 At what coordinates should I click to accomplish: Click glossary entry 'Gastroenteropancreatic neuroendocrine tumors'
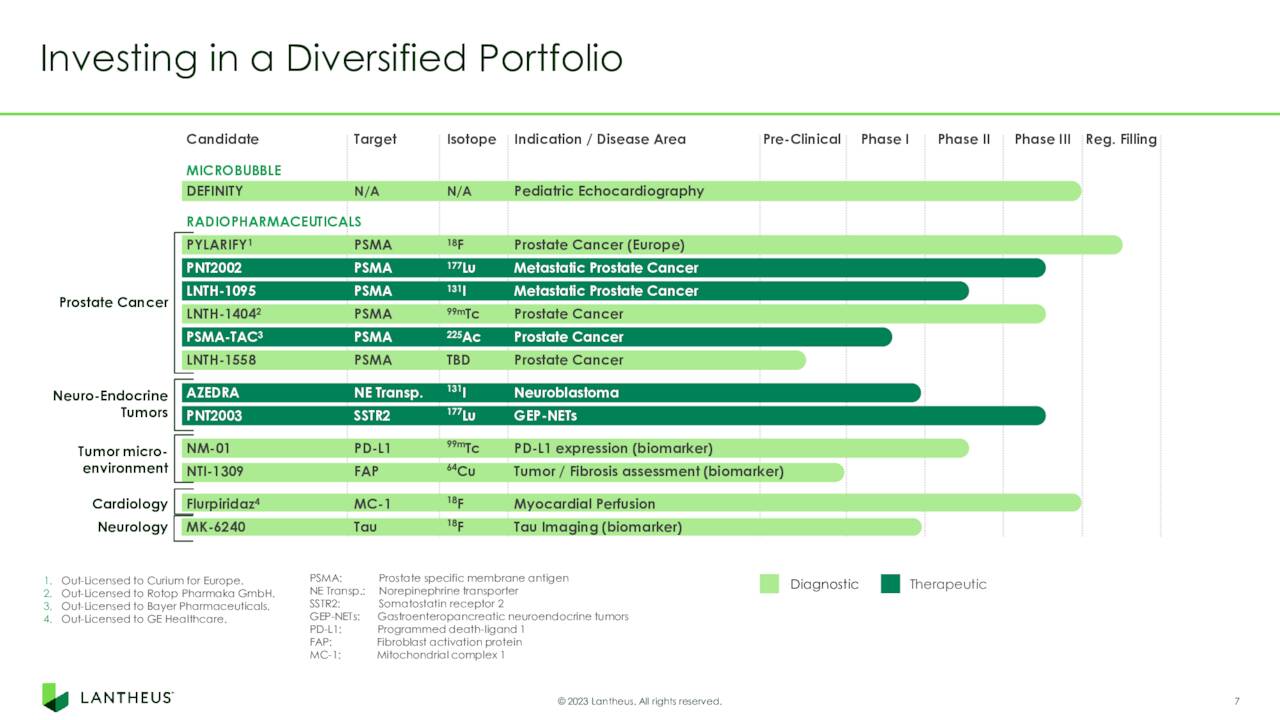(x=503, y=617)
